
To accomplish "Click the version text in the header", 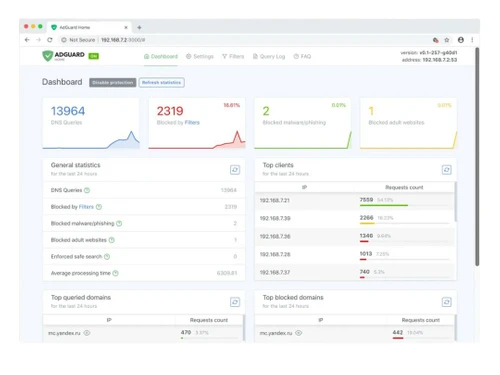I will (429, 53).
